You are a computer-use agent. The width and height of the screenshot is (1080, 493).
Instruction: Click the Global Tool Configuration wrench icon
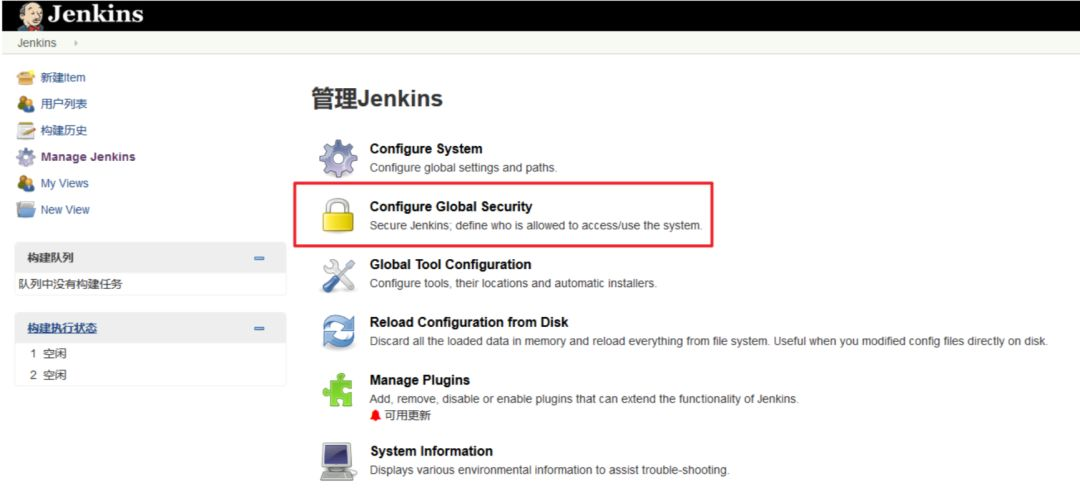tap(338, 274)
